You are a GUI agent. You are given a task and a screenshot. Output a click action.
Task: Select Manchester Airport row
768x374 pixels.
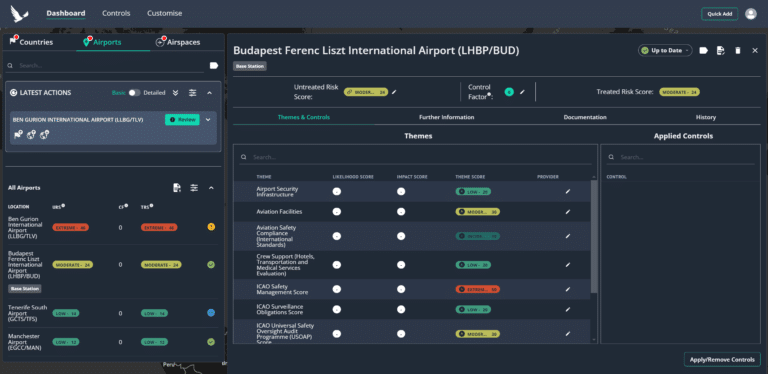coord(112,342)
